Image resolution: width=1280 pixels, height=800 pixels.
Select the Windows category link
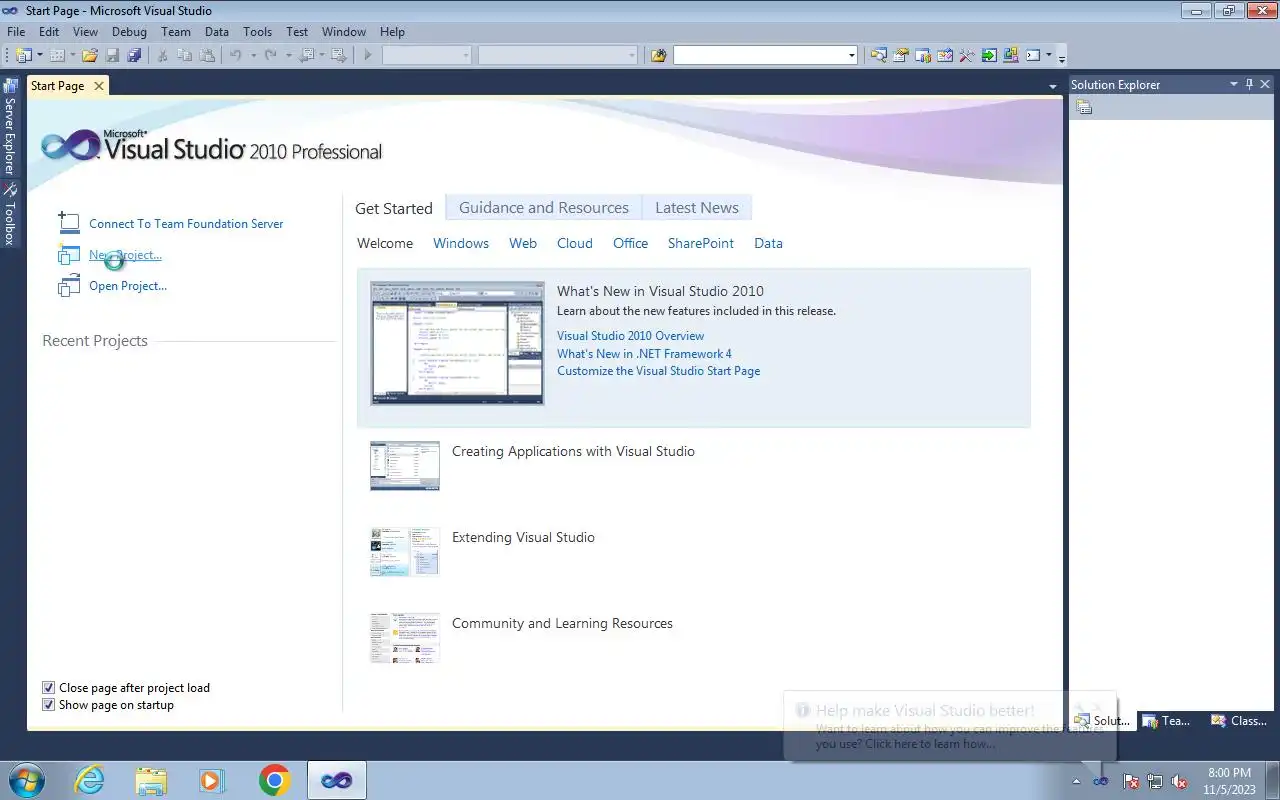(461, 243)
